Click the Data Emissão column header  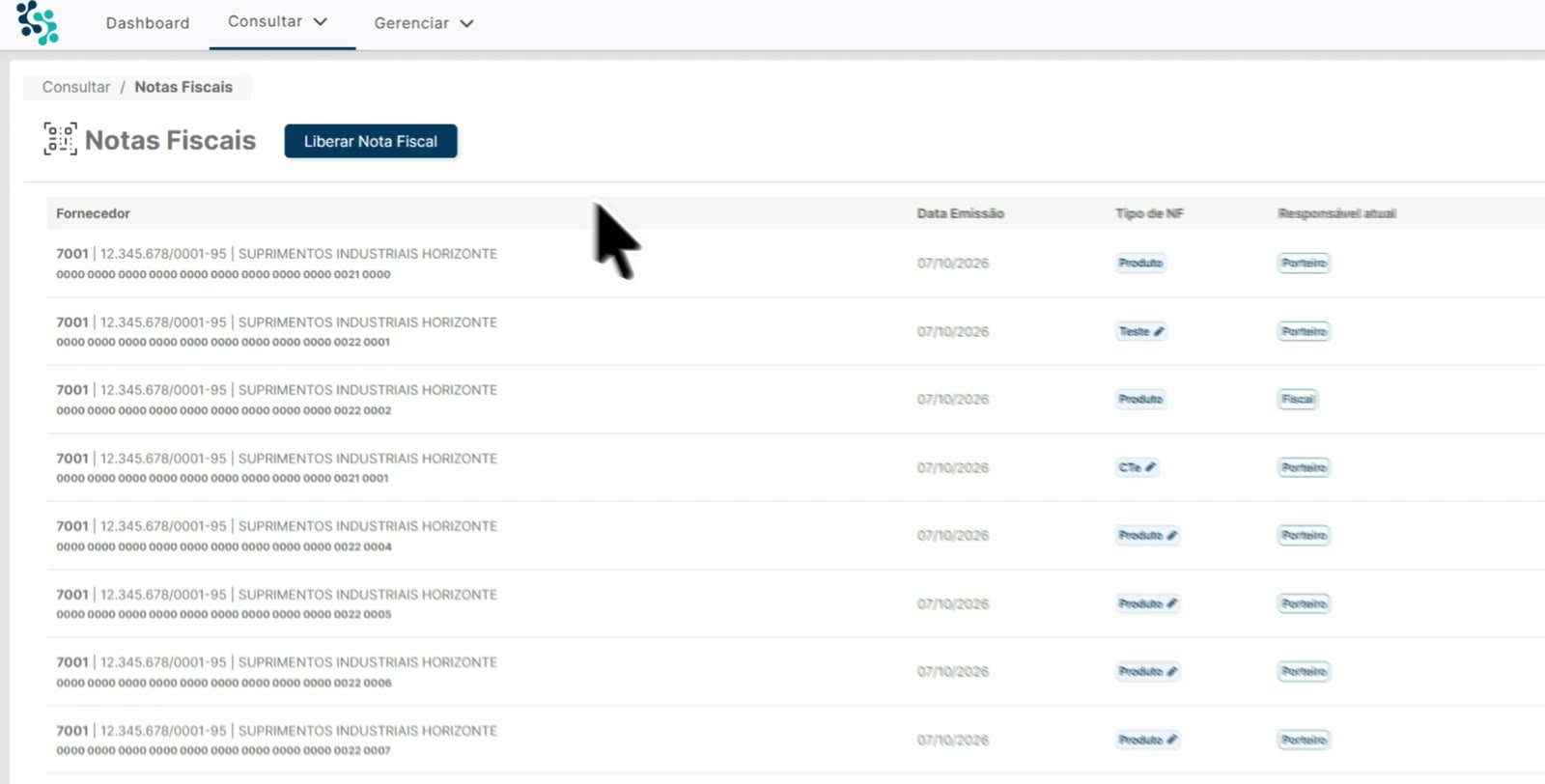point(961,213)
